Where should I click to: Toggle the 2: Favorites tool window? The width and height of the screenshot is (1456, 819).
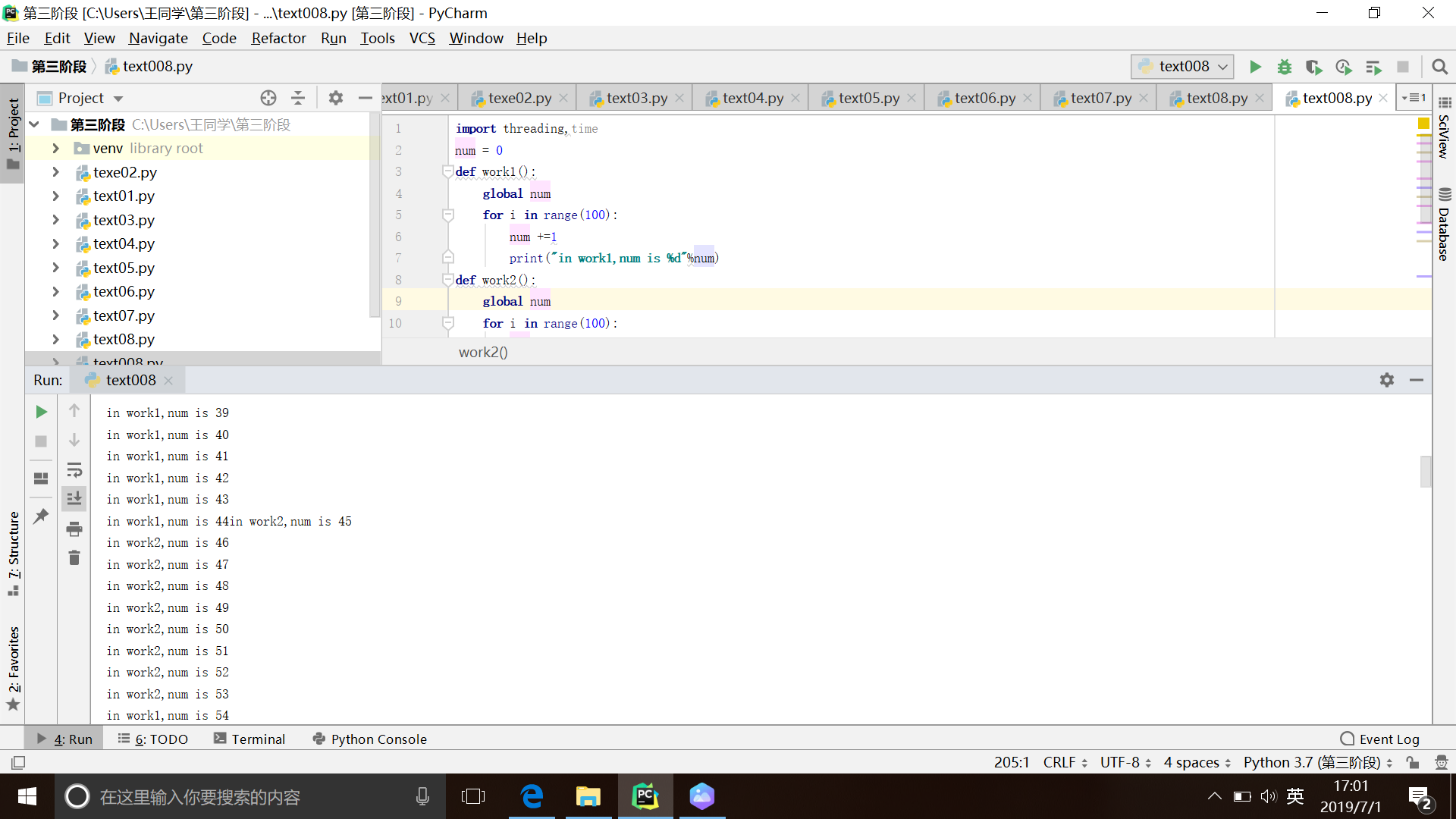click(x=13, y=667)
